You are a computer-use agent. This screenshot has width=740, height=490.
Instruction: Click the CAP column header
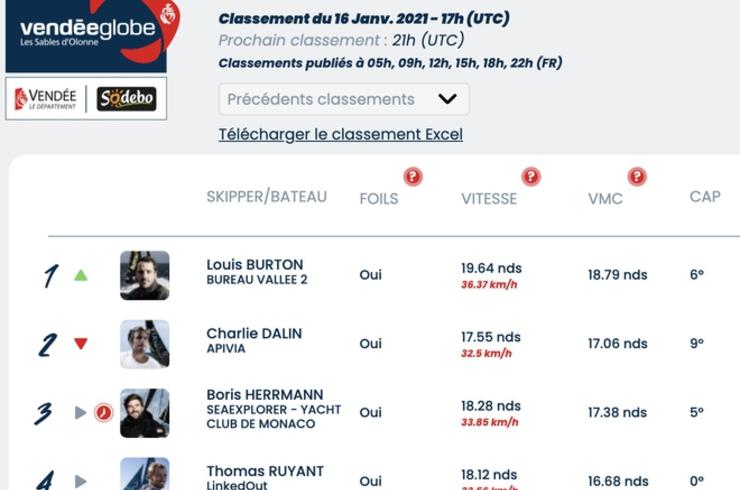click(x=705, y=196)
